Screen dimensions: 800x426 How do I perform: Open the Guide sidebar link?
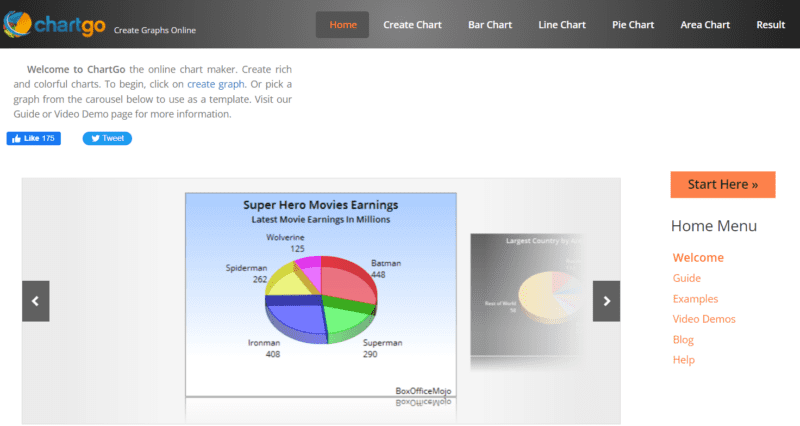(x=687, y=278)
